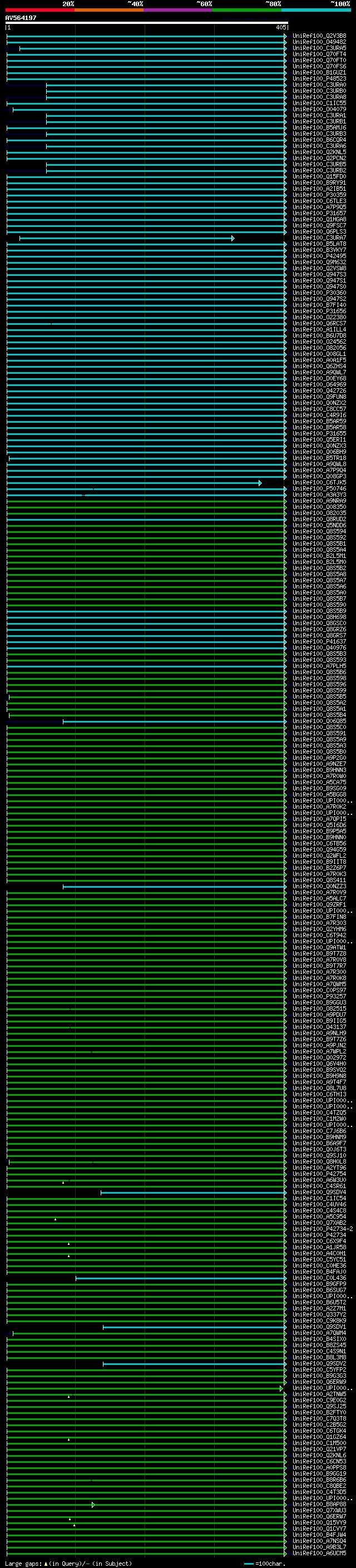This screenshot has height=1568, width=356.
Task: Open hit UniRef100_Q2KNL5
Action: [319, 152]
